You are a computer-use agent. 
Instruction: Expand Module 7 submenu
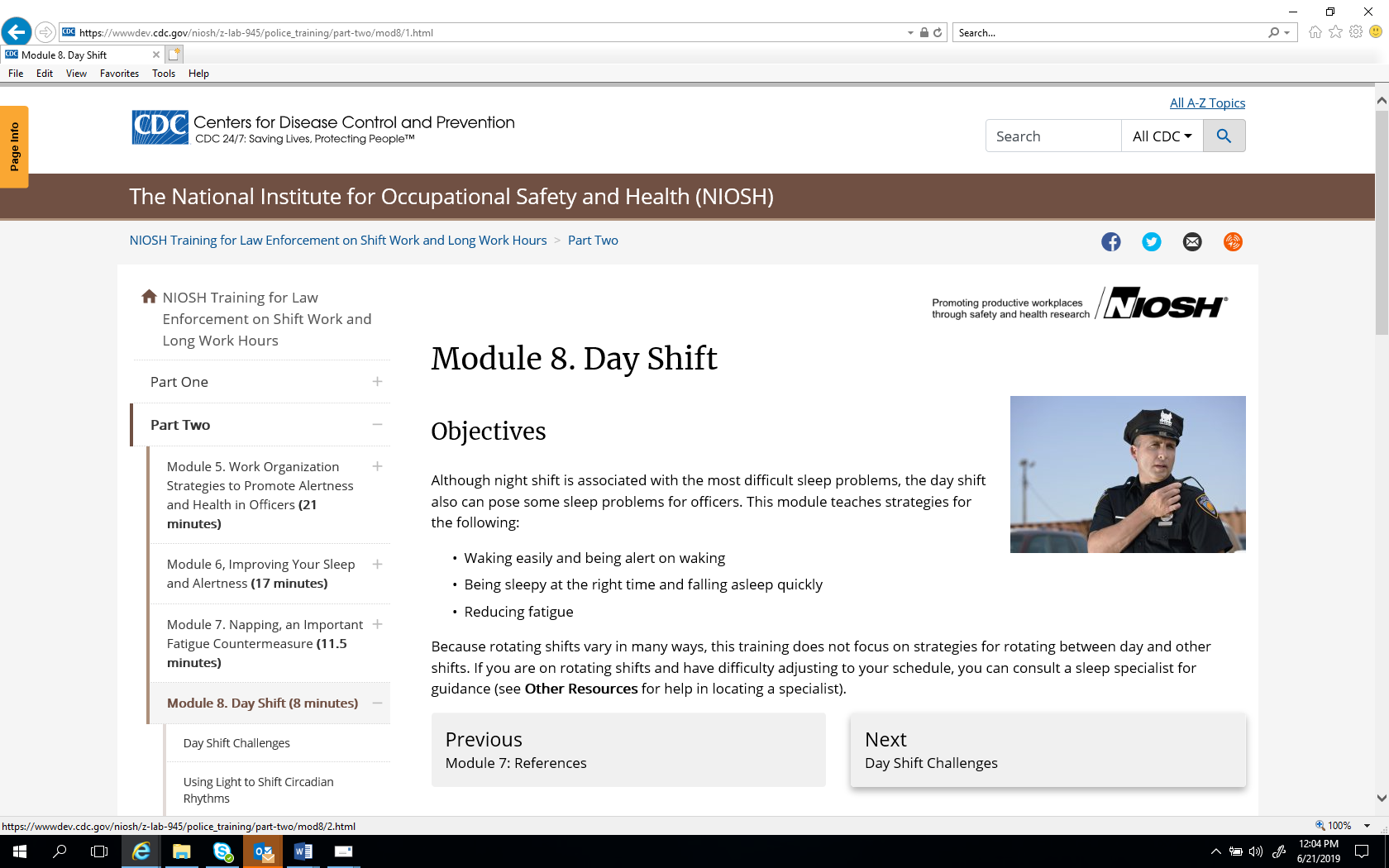(x=377, y=624)
